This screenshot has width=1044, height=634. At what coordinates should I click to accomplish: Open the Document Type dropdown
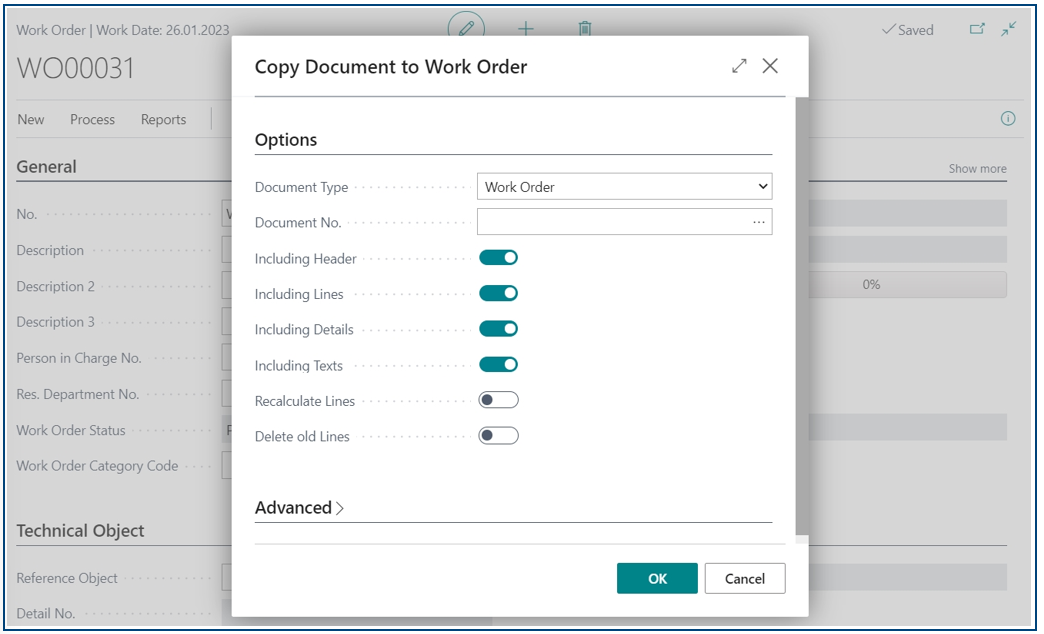(x=625, y=186)
